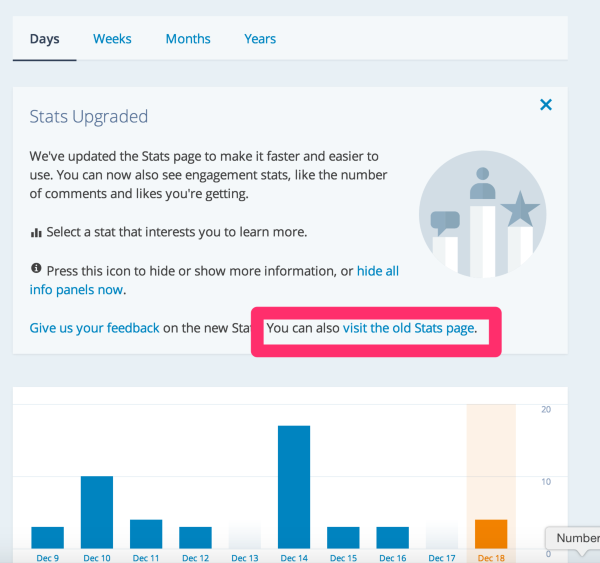The width and height of the screenshot is (600, 563).
Task: Click hide all info panels now link
Action: (378, 271)
